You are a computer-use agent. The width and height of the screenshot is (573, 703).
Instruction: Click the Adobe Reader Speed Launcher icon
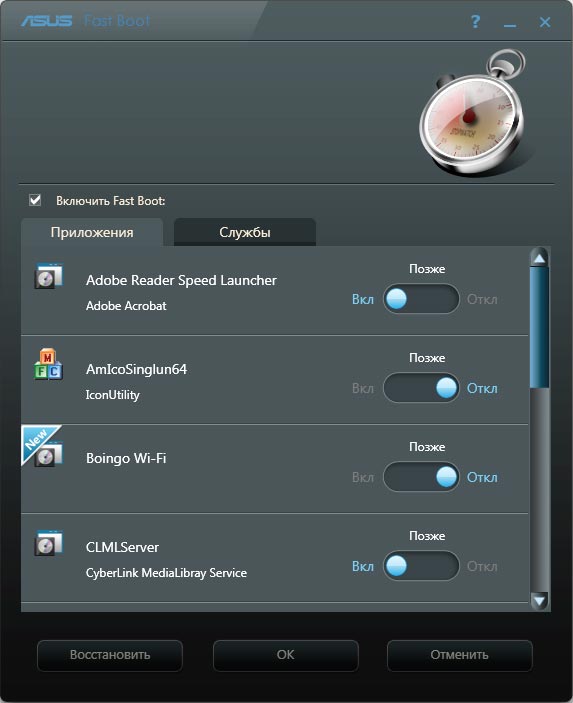[x=48, y=276]
